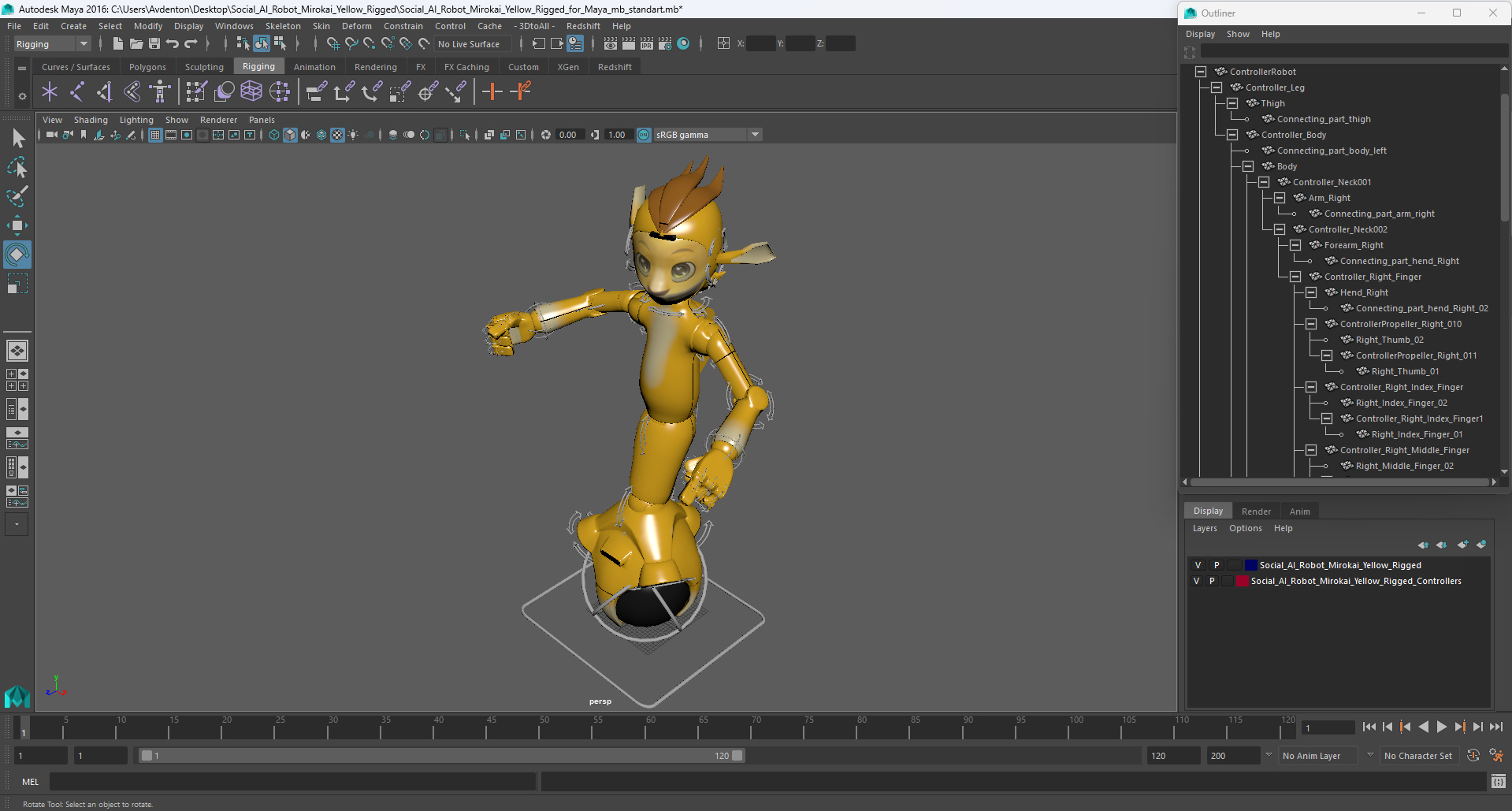Toggle playback P of Social_AI_Robot_Mirokai_Yellow_Rigged layer
The width and height of the screenshot is (1512, 811).
[x=1217, y=565]
